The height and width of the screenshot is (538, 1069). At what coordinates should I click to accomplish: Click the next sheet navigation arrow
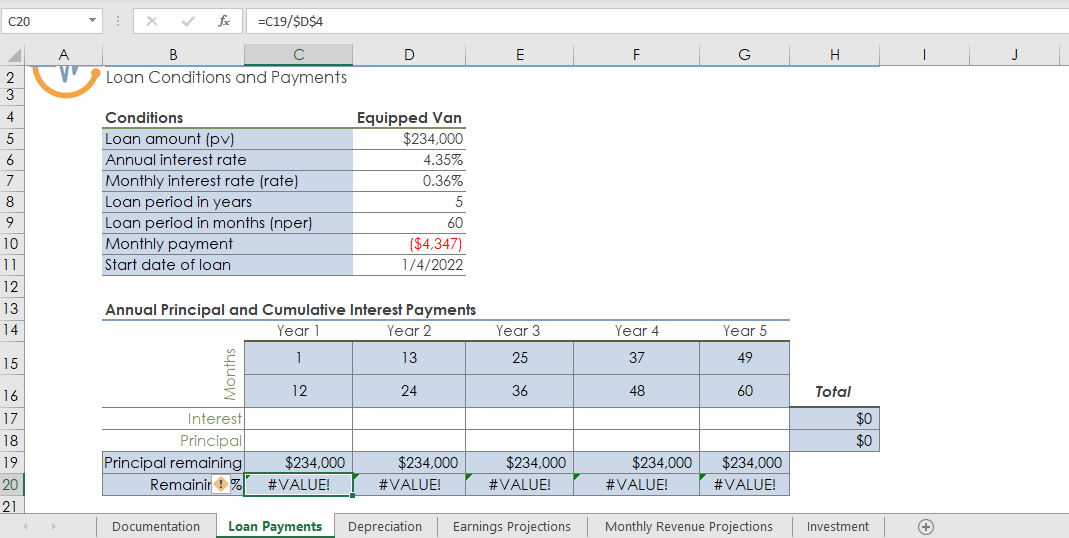[x=53, y=526]
